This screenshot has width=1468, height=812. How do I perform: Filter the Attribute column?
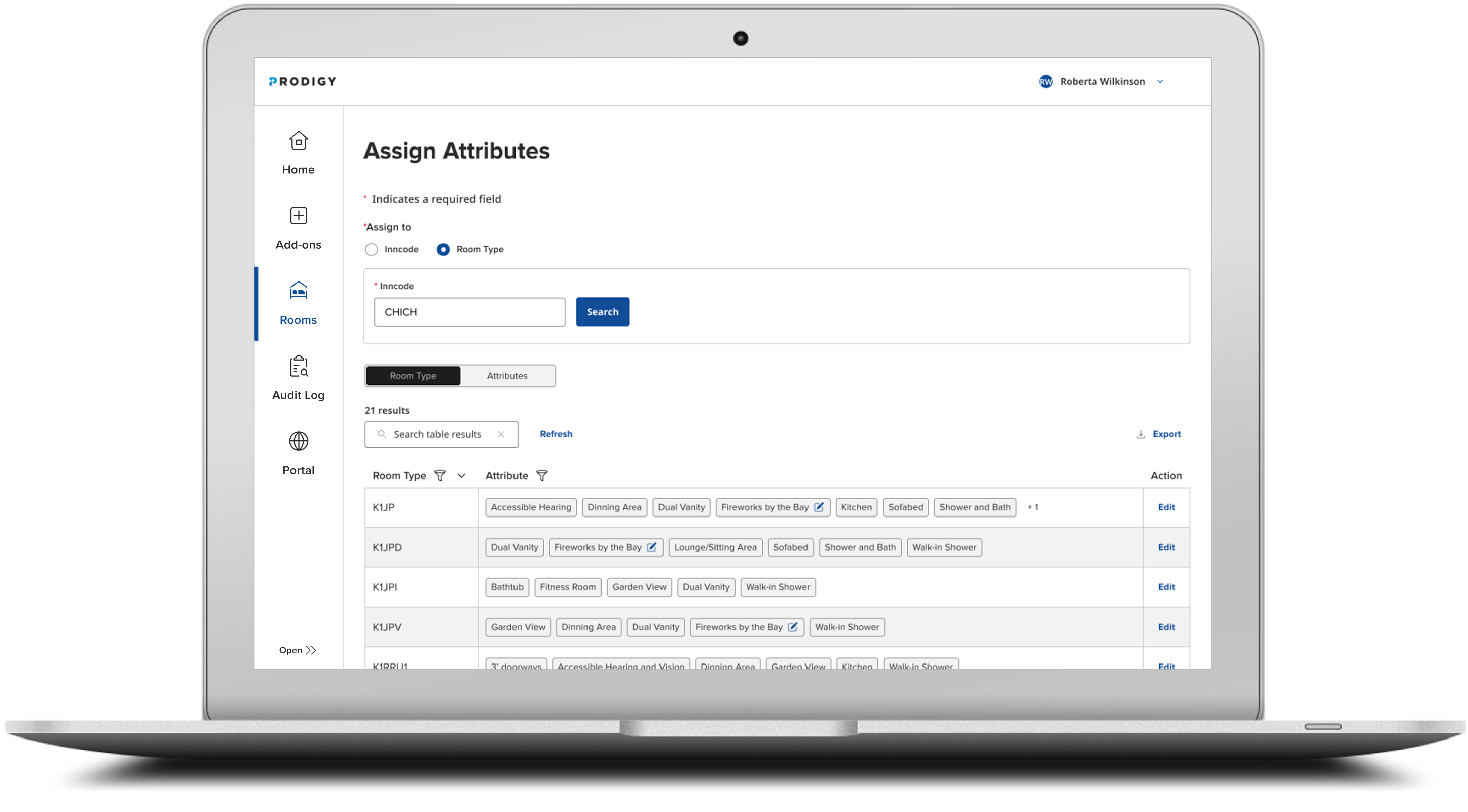(543, 475)
